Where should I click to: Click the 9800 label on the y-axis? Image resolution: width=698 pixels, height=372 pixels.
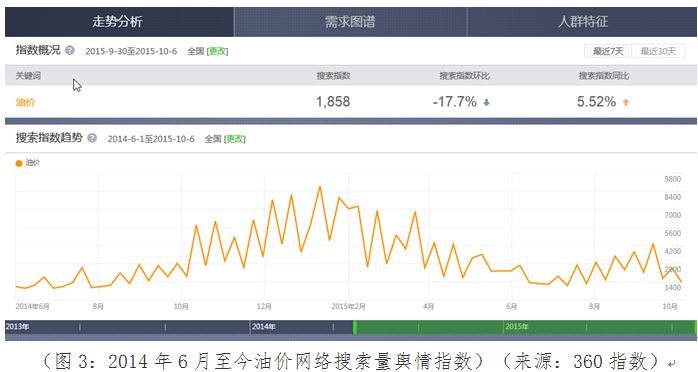coord(673,179)
